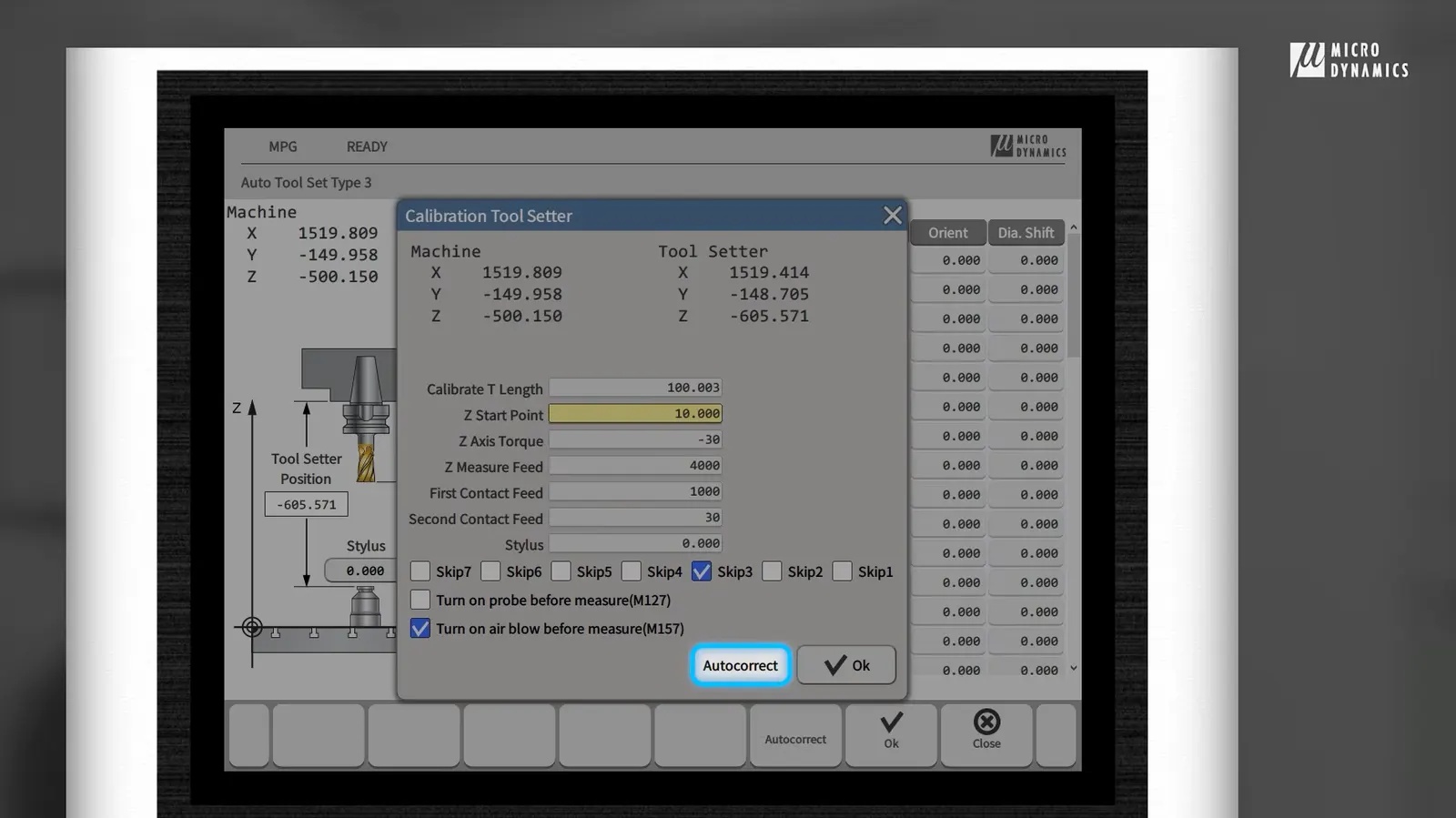Edit the First Contact Feed value
The height and width of the screenshot is (818, 1456).
[x=635, y=491]
